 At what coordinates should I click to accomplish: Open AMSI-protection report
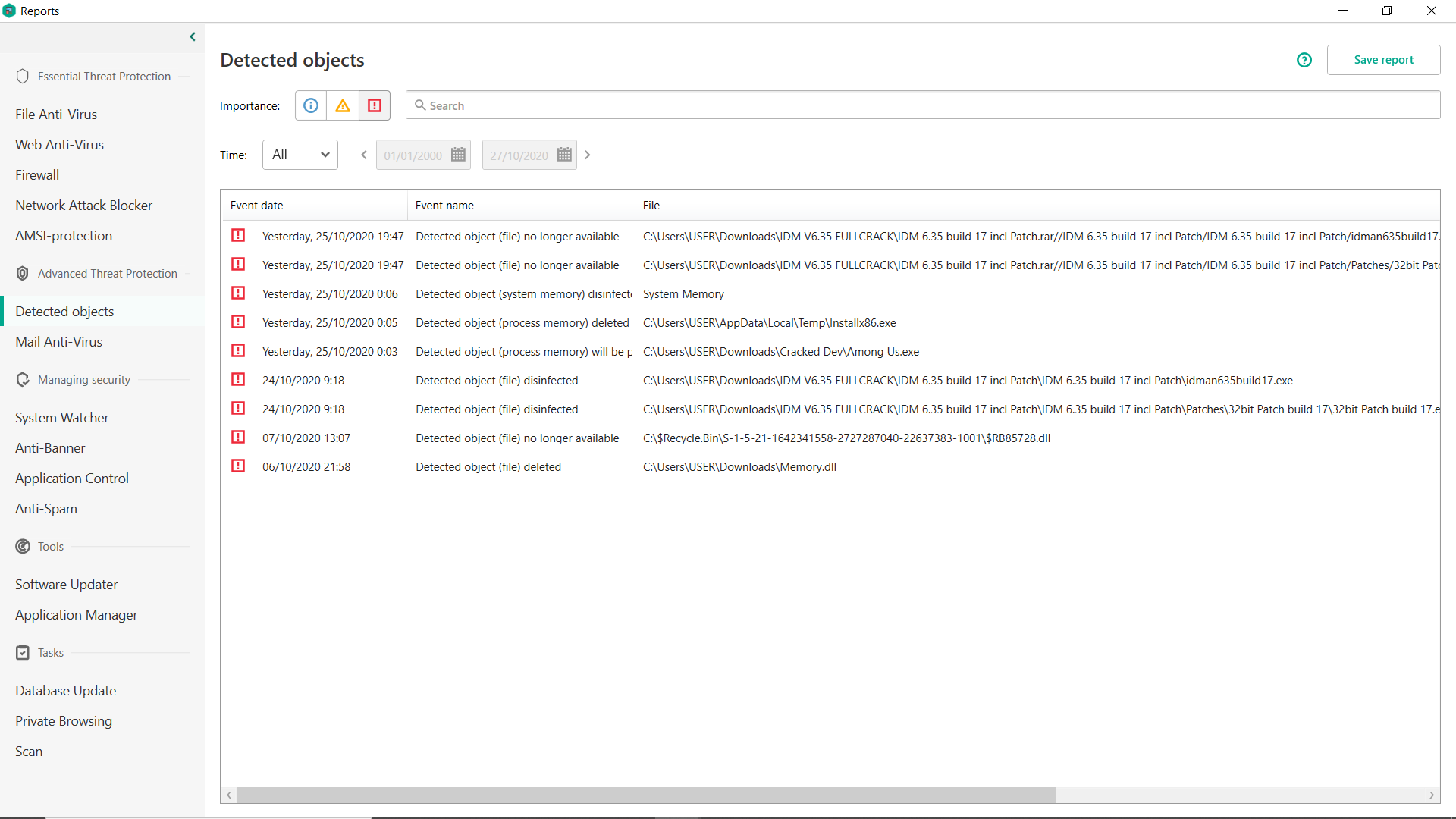coord(64,236)
